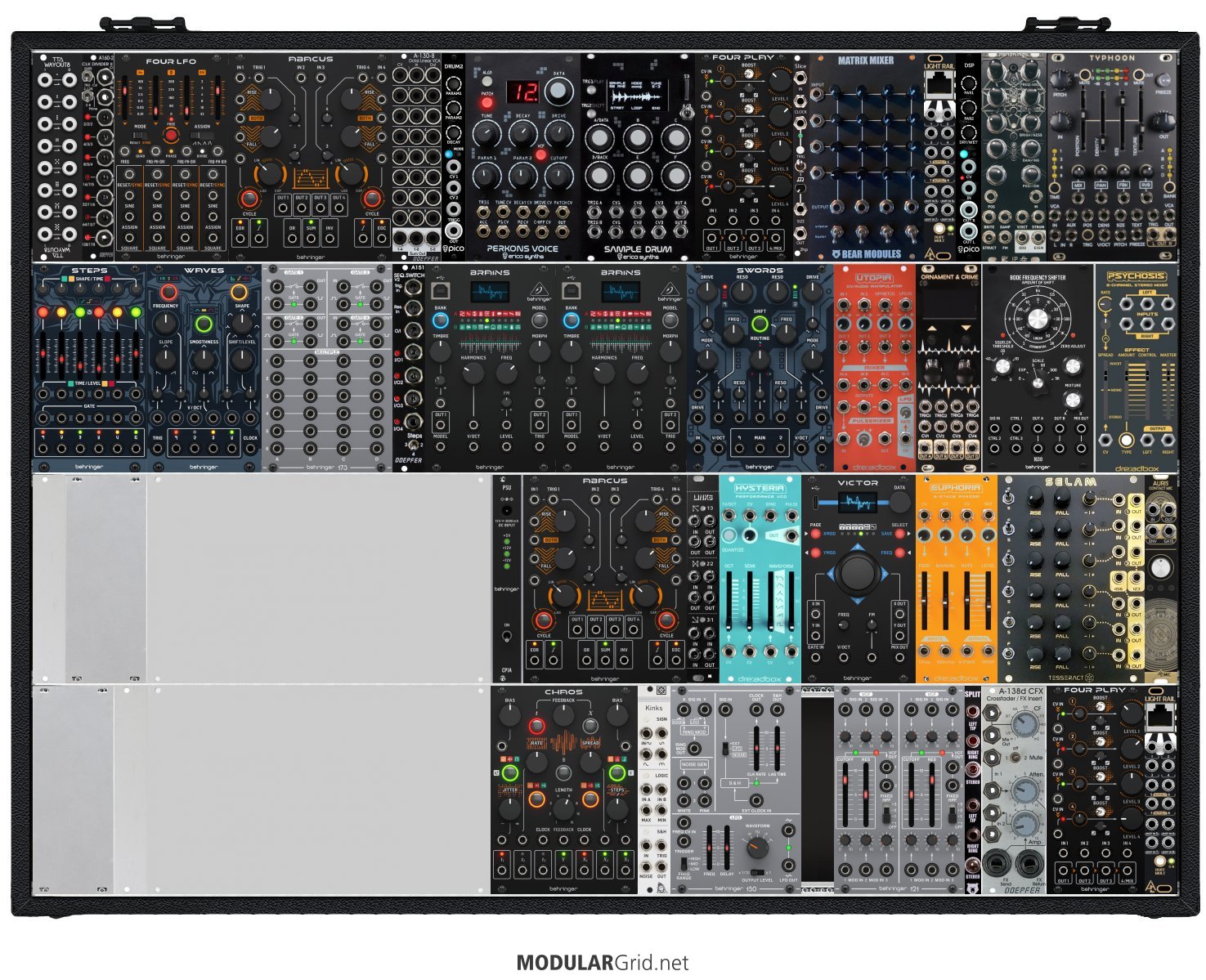Click the PITCH knob on Typhoon
The image size is (1206, 980).
click(1060, 80)
